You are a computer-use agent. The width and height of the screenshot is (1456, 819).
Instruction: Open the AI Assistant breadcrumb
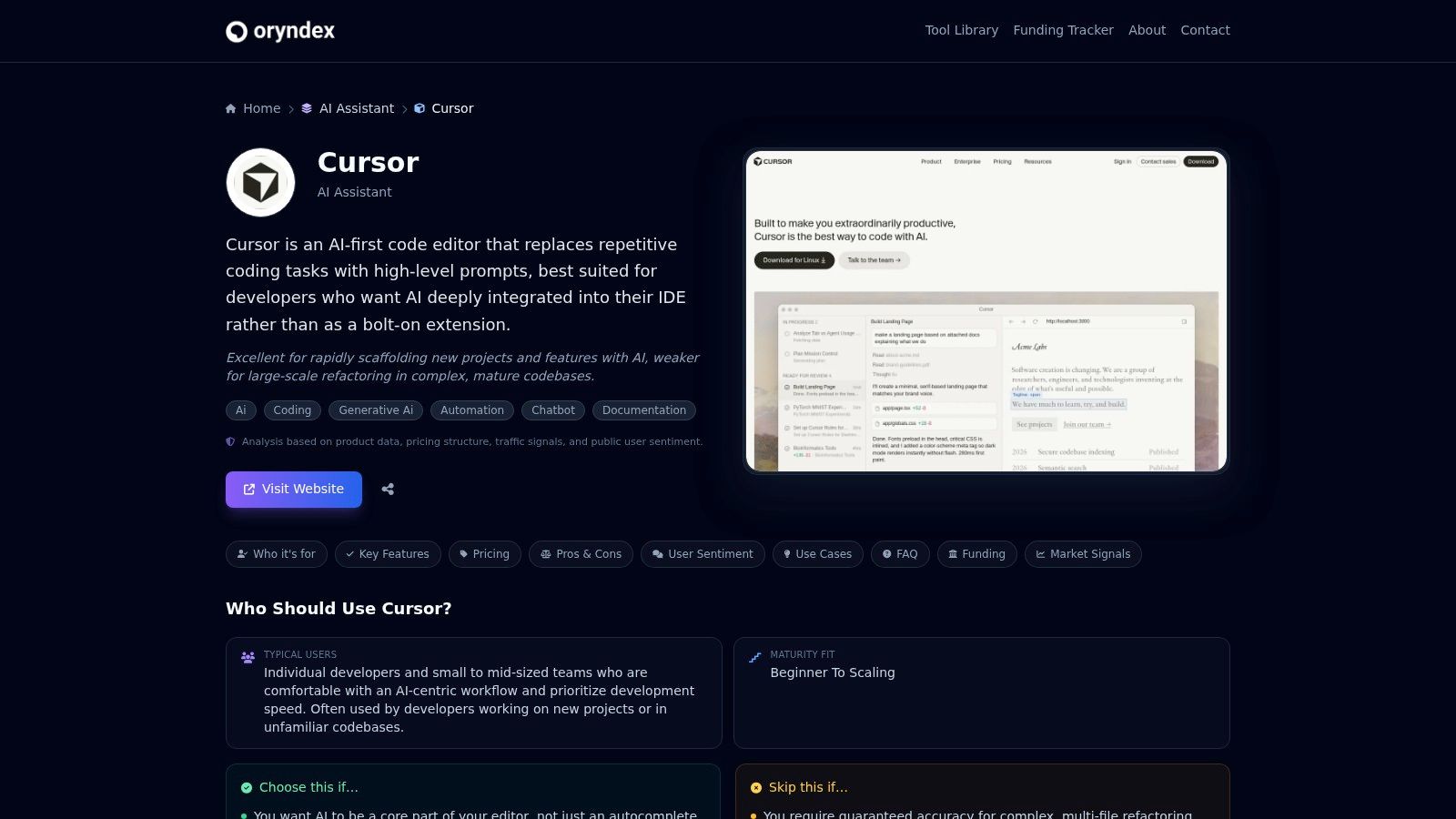[x=348, y=108]
